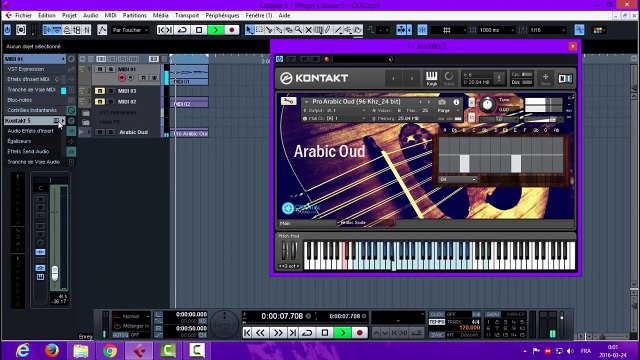Unmute the MIDI 02 track

100,101
